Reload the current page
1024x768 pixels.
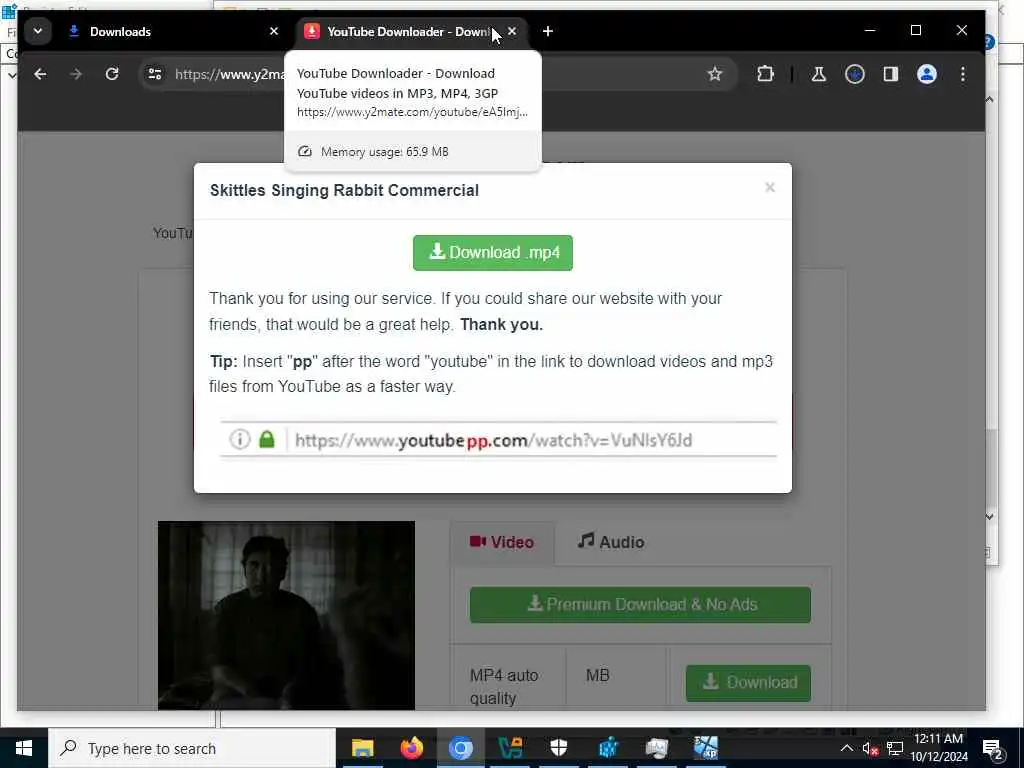click(112, 74)
